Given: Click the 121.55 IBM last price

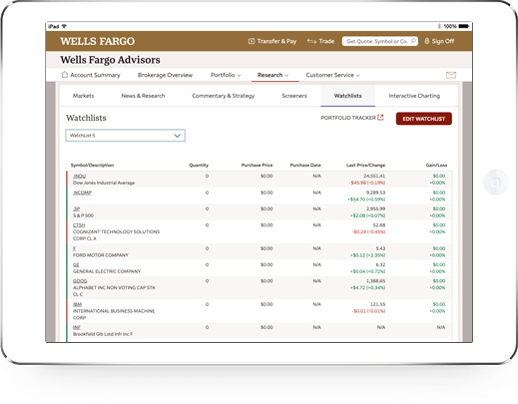Looking at the screenshot, I should 377,304.
